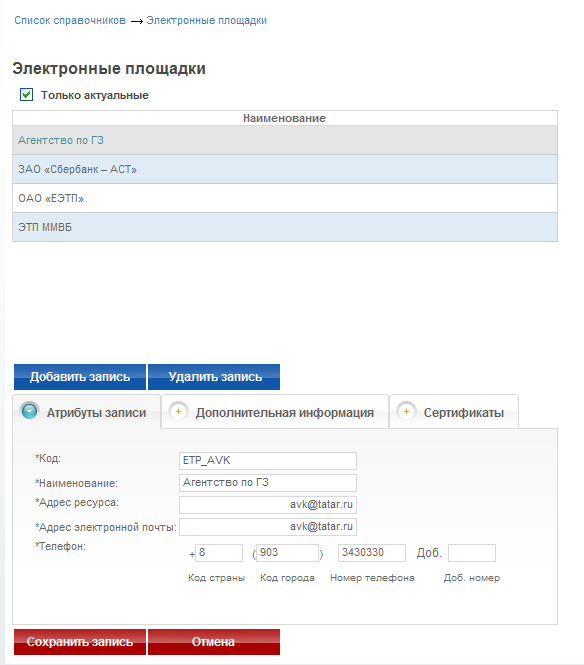This screenshot has width=584, height=665.
Task: Click the Адрес электронной почты input field
Action: (268, 527)
